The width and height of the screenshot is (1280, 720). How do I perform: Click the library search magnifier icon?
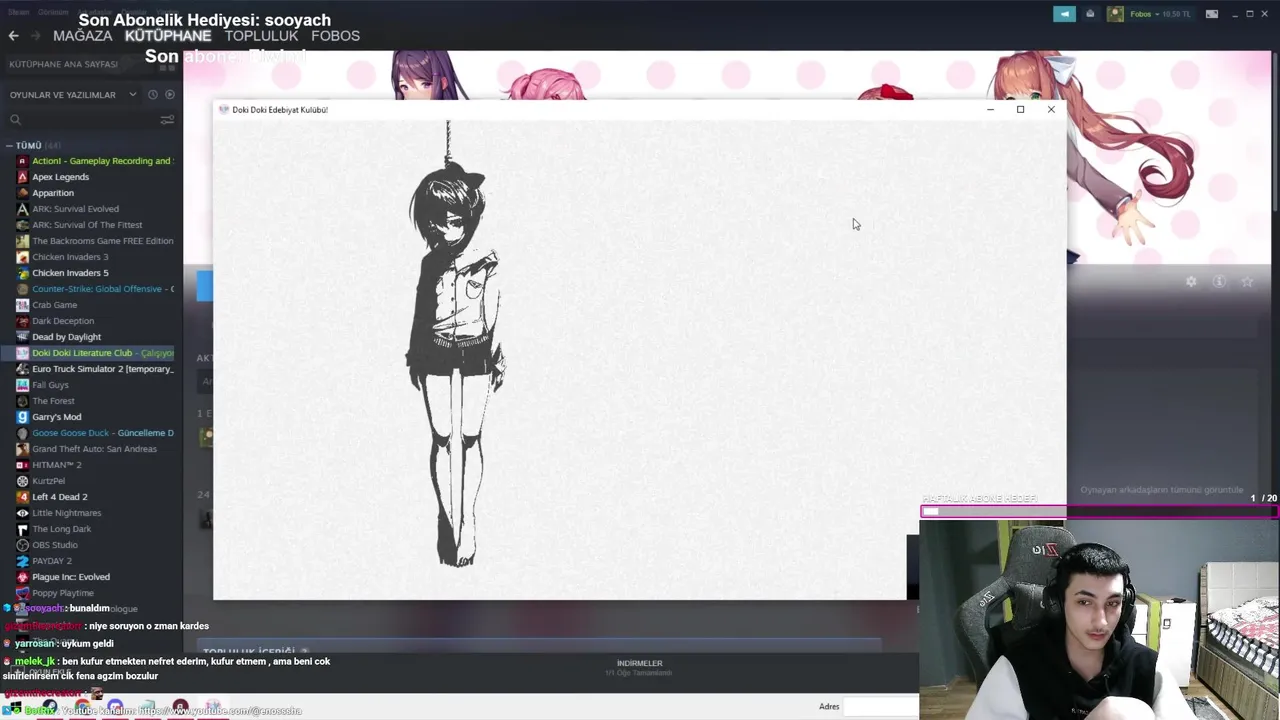click(15, 120)
